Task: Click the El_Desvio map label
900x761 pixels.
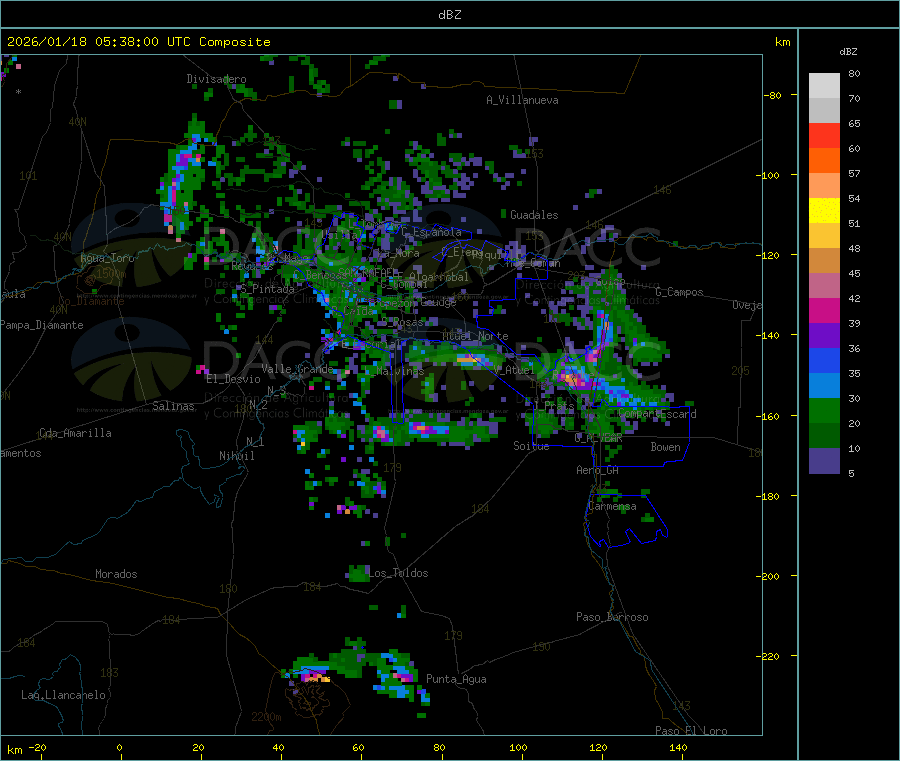Action: [233, 379]
